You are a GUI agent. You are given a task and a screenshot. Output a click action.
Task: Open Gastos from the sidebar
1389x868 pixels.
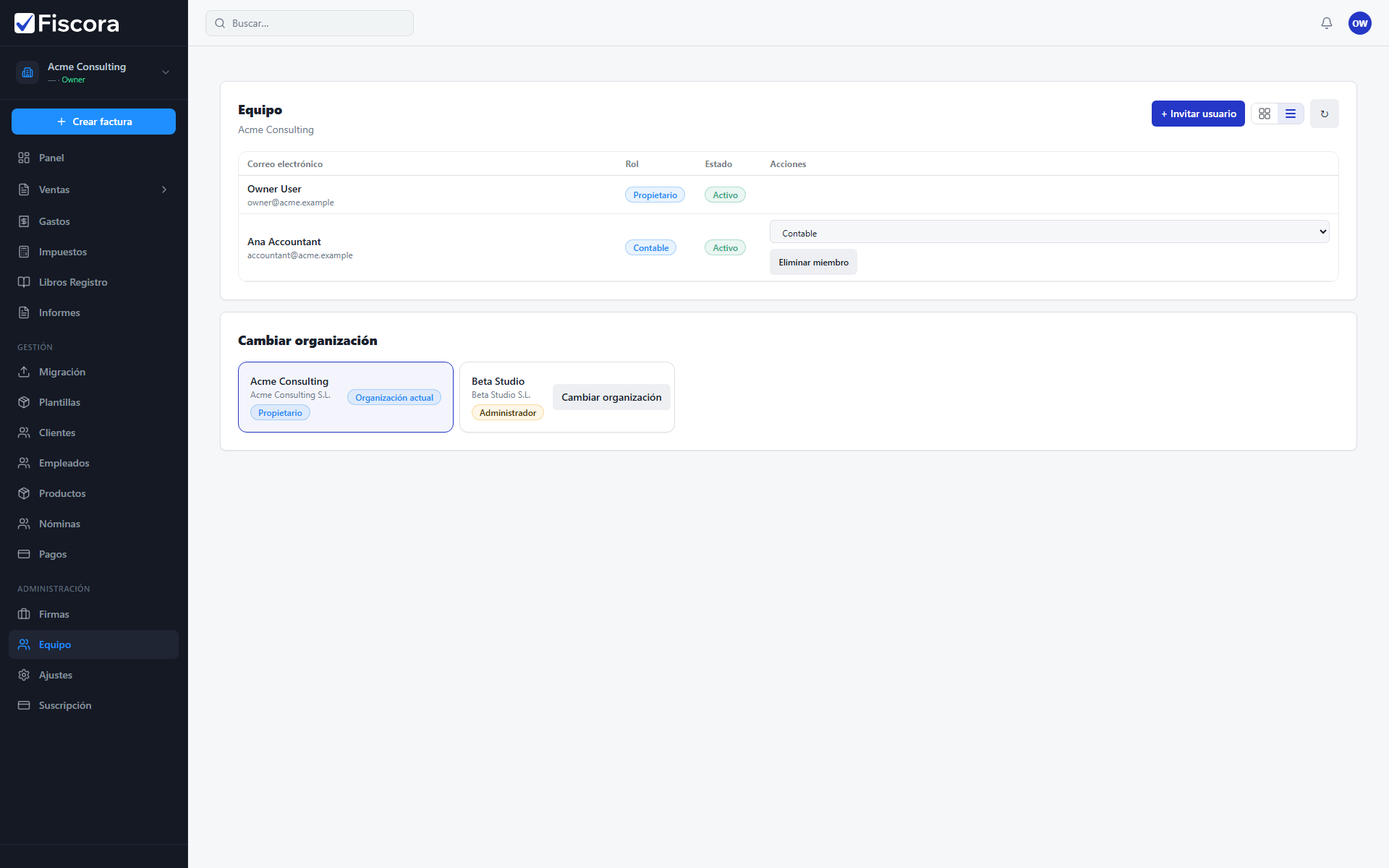pos(93,221)
